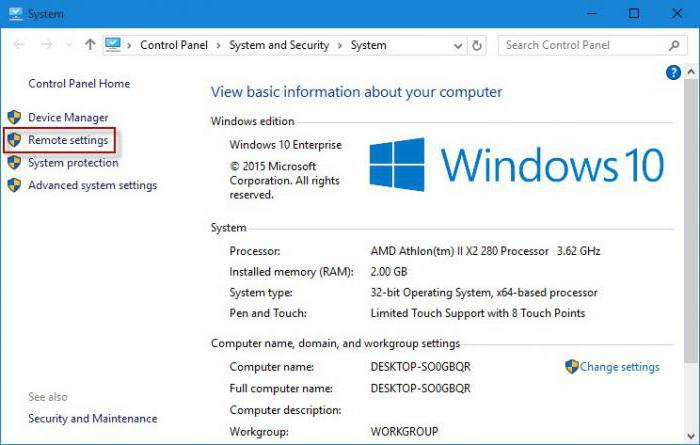Select Control Panel in breadcrumb path

coord(173,45)
